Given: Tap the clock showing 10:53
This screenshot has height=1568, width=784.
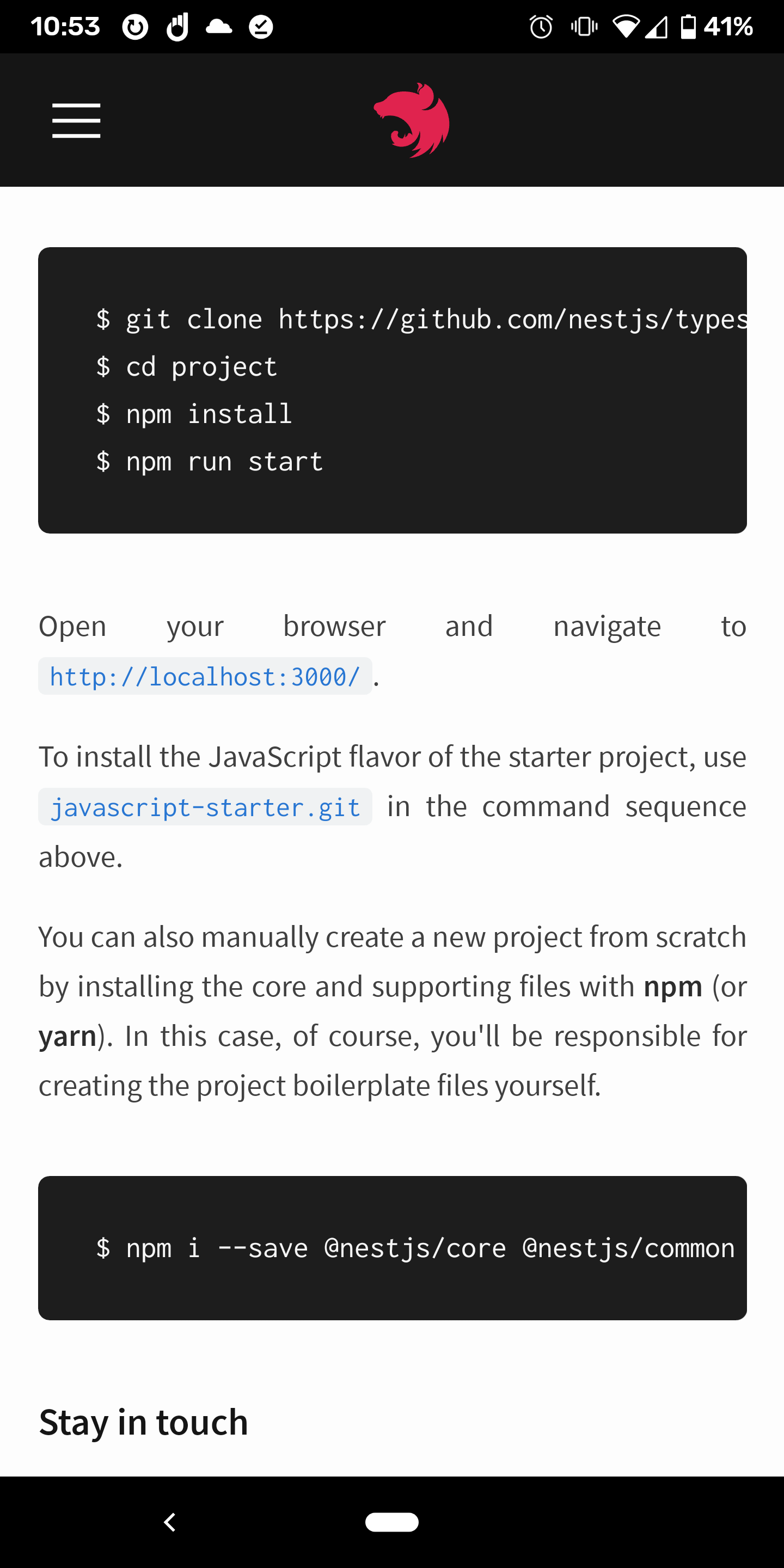Looking at the screenshot, I should [66, 26].
